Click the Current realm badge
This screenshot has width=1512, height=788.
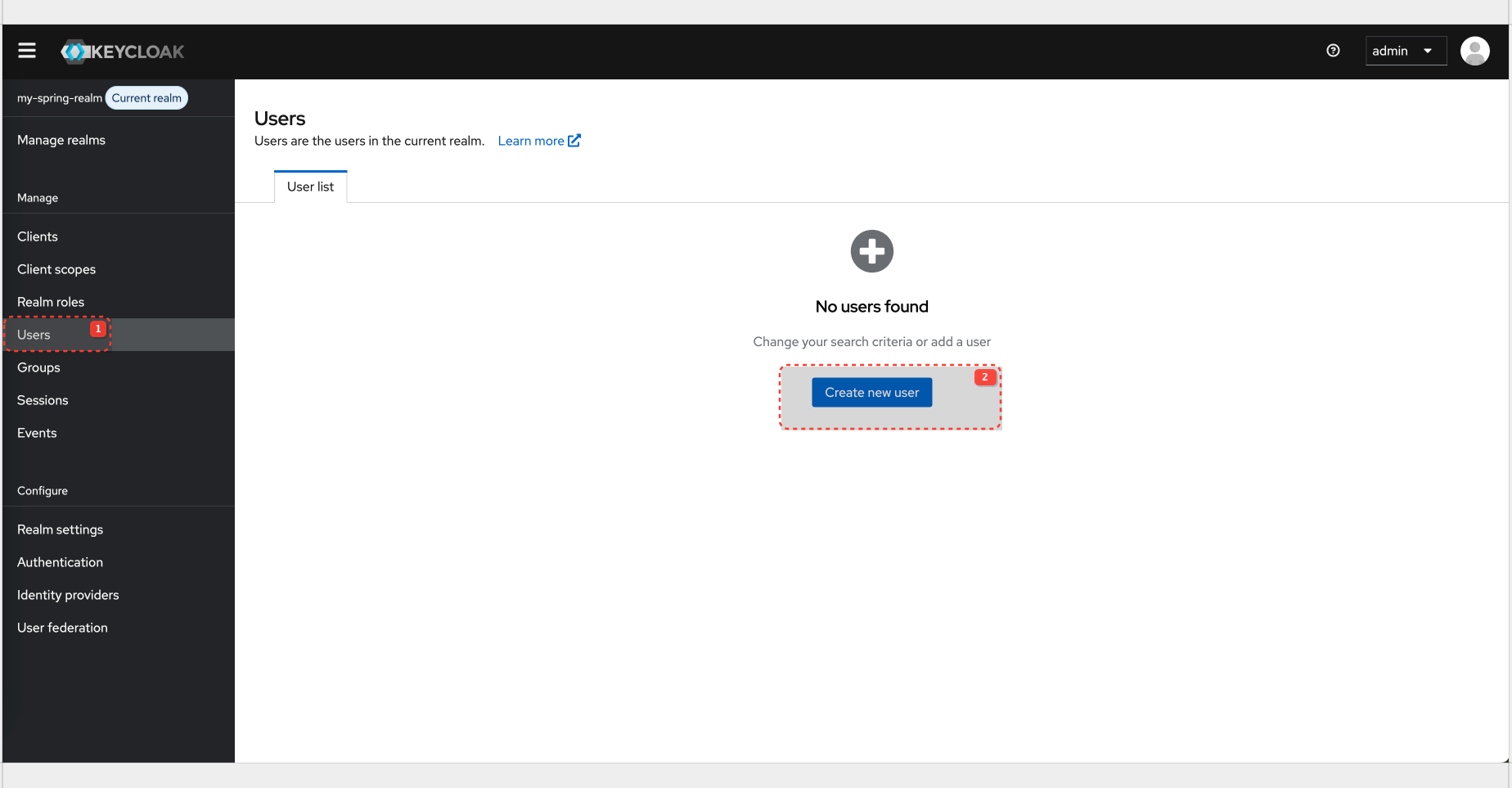click(x=146, y=97)
